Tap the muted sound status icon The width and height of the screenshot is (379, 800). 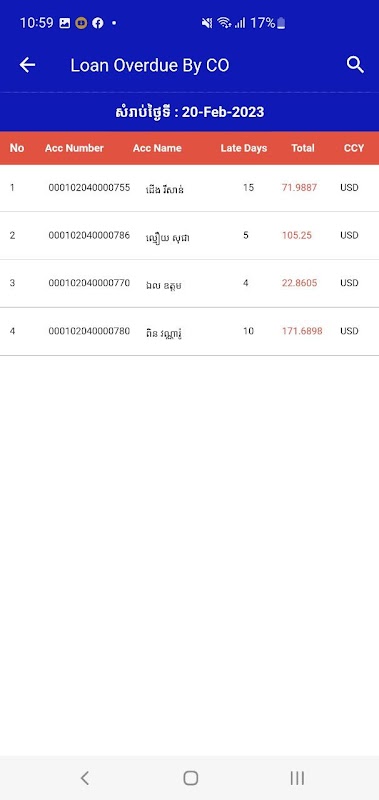(x=207, y=23)
